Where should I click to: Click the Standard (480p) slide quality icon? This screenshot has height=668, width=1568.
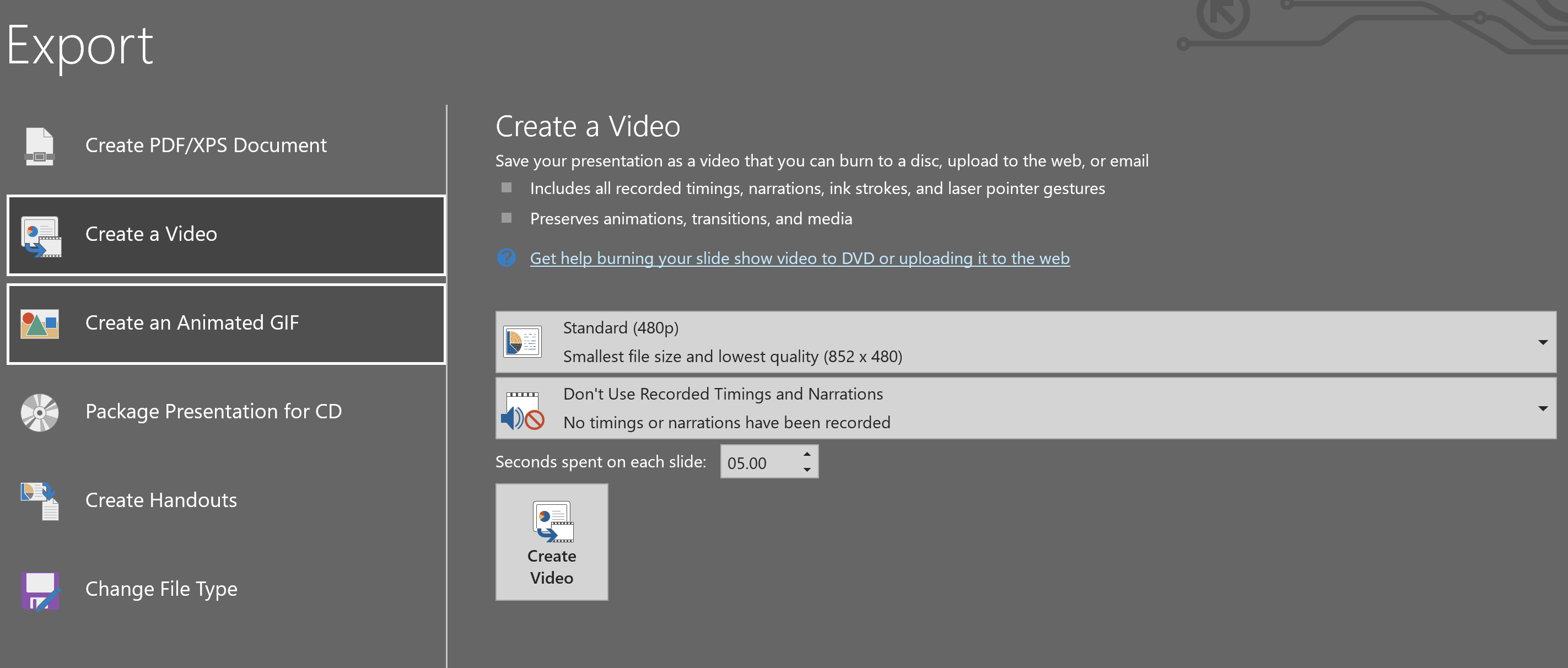point(522,342)
